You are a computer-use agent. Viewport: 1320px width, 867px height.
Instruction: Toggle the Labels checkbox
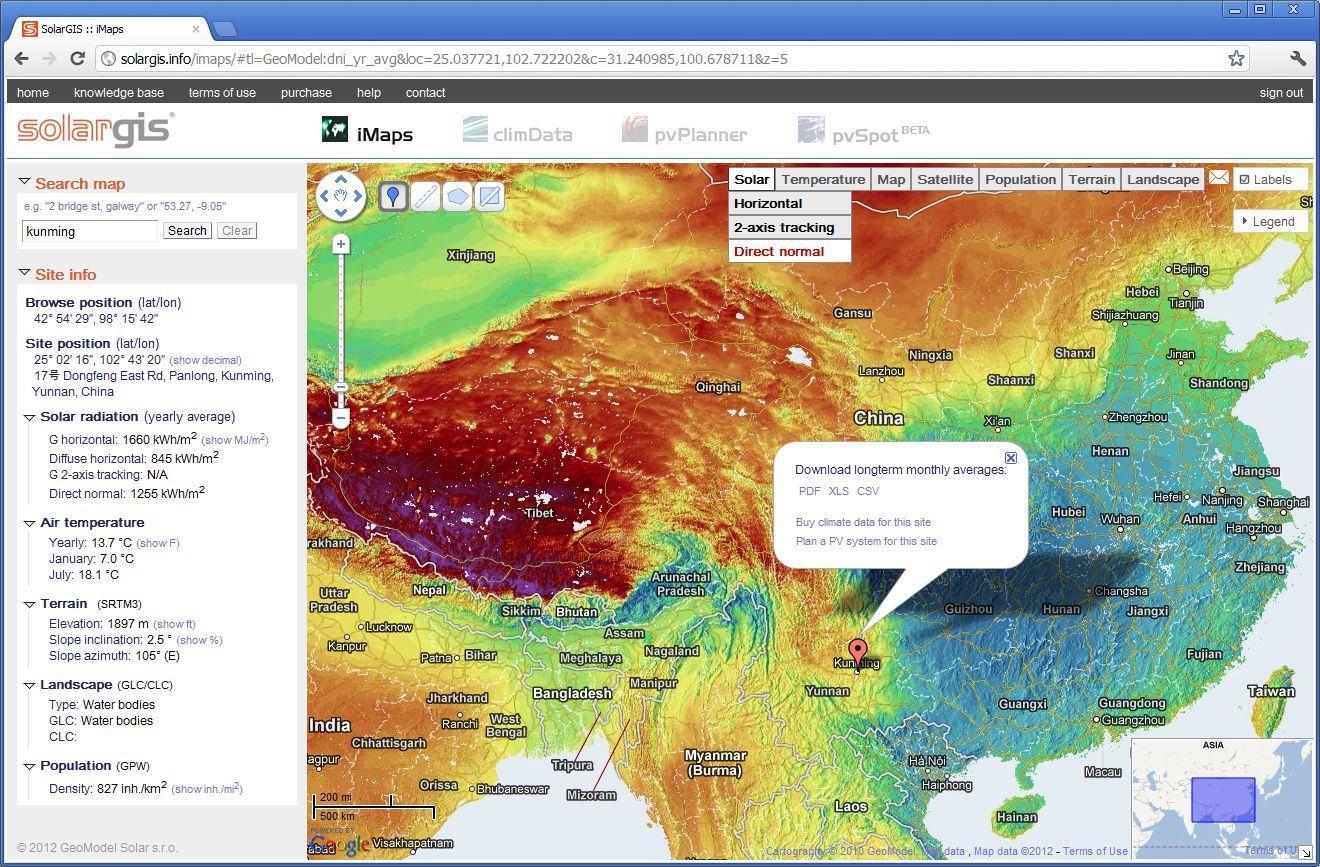[x=1245, y=180]
